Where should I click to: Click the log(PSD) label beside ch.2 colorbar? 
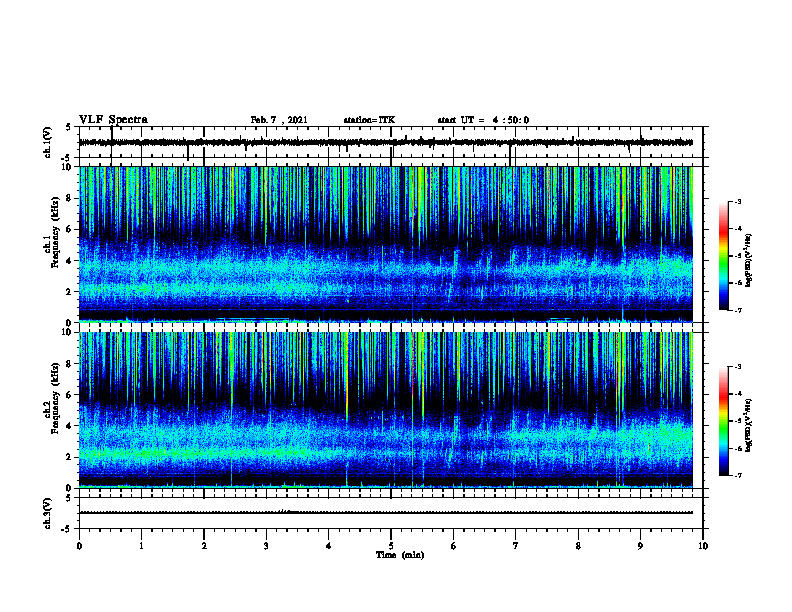point(749,426)
